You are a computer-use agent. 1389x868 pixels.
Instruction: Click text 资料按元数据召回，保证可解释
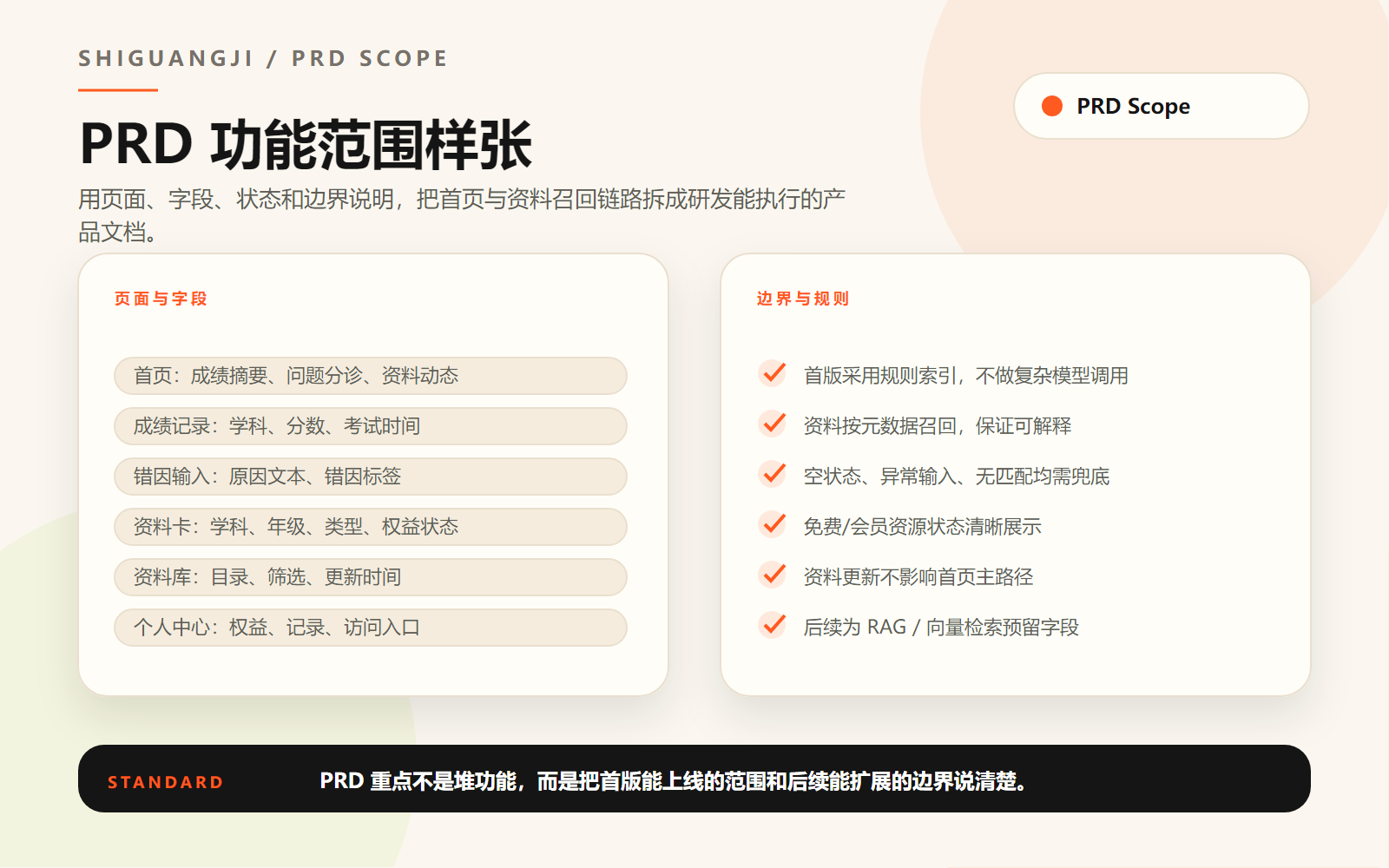[938, 426]
